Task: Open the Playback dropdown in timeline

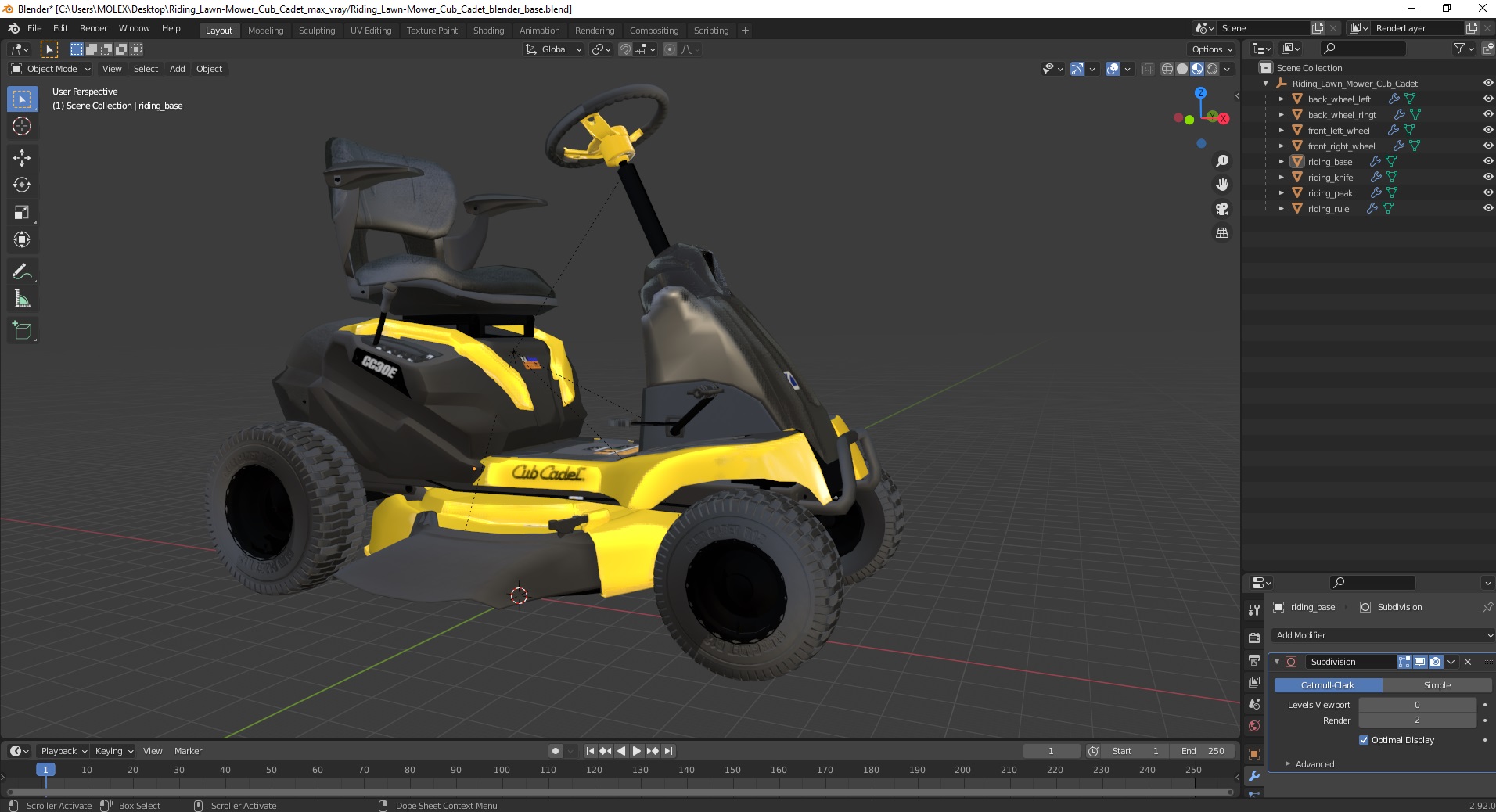Action: coord(63,751)
